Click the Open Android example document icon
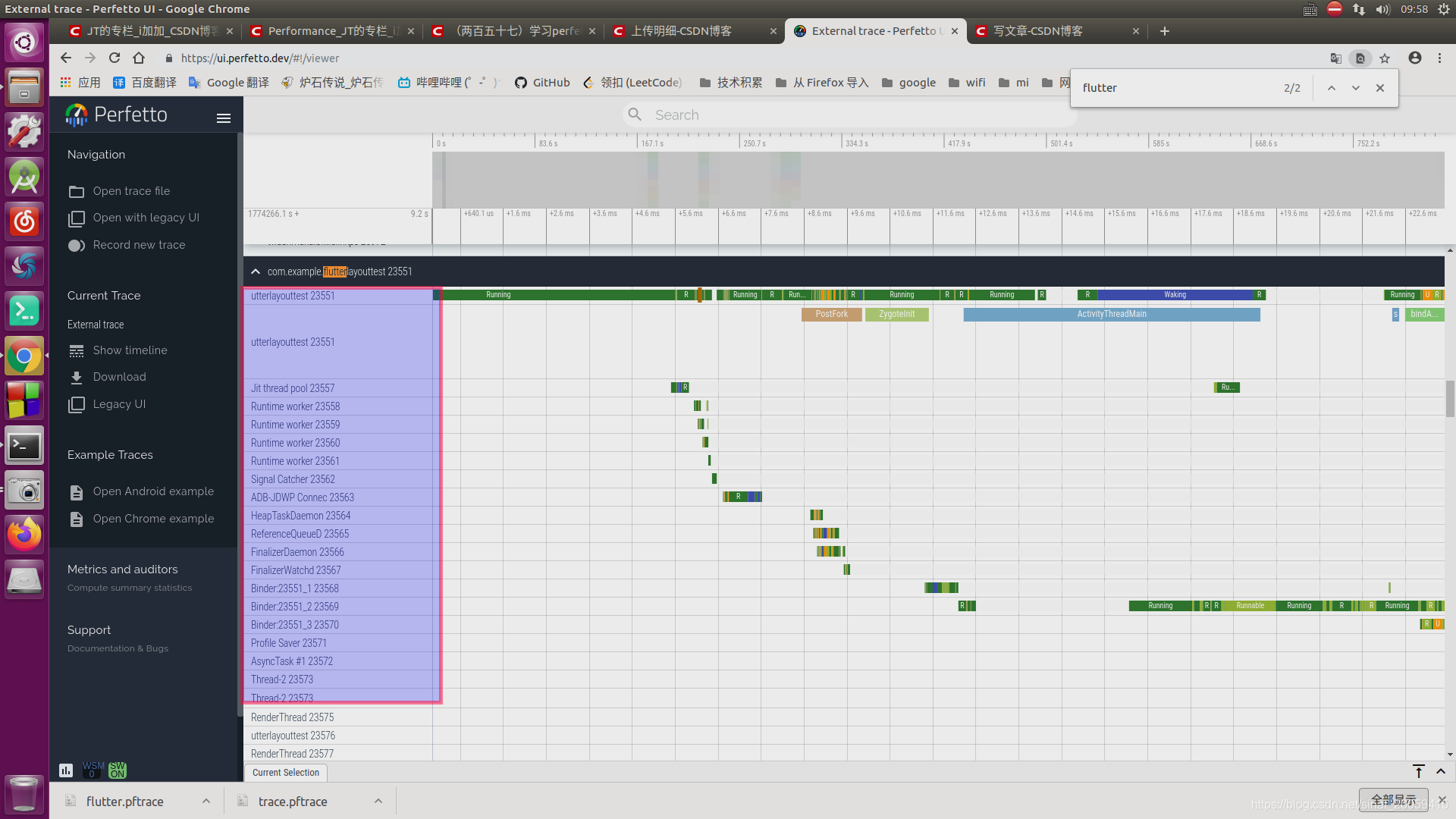This screenshot has height=819, width=1456. [x=76, y=492]
